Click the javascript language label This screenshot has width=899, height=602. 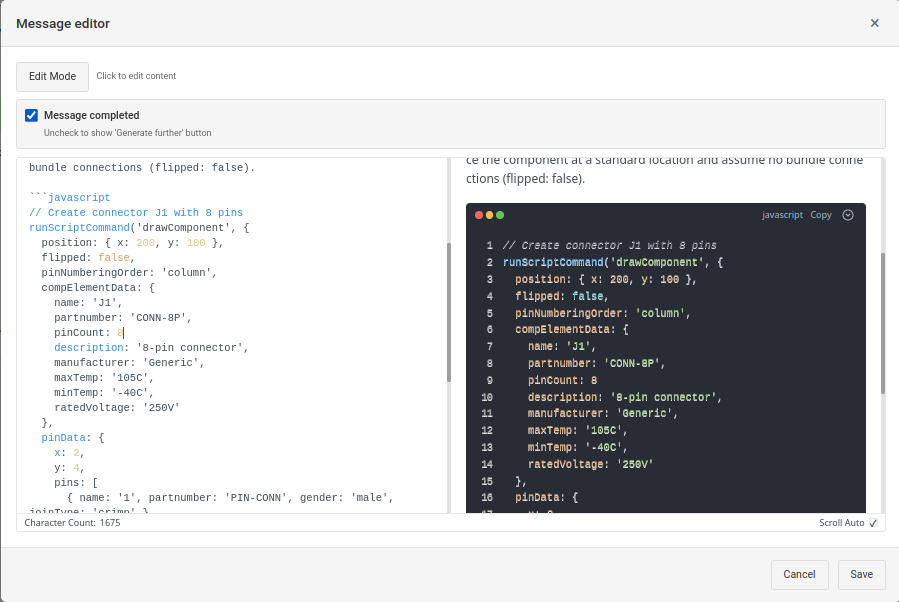coord(782,215)
